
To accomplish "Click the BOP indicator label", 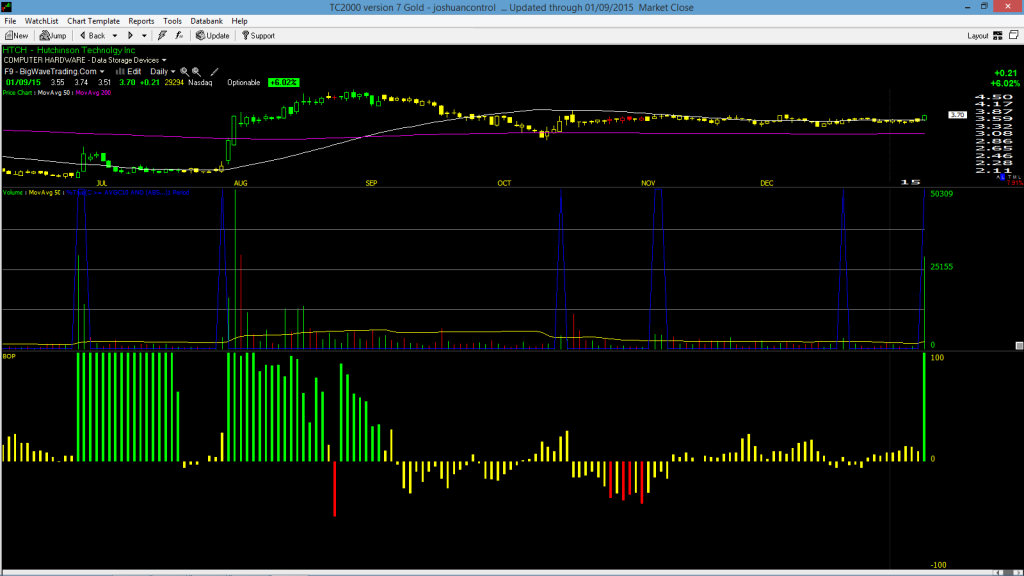I will 9,357.
